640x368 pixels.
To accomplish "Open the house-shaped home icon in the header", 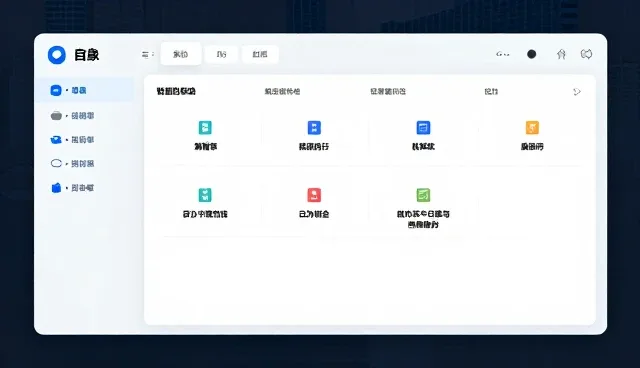I will pyautogui.click(x=561, y=54).
